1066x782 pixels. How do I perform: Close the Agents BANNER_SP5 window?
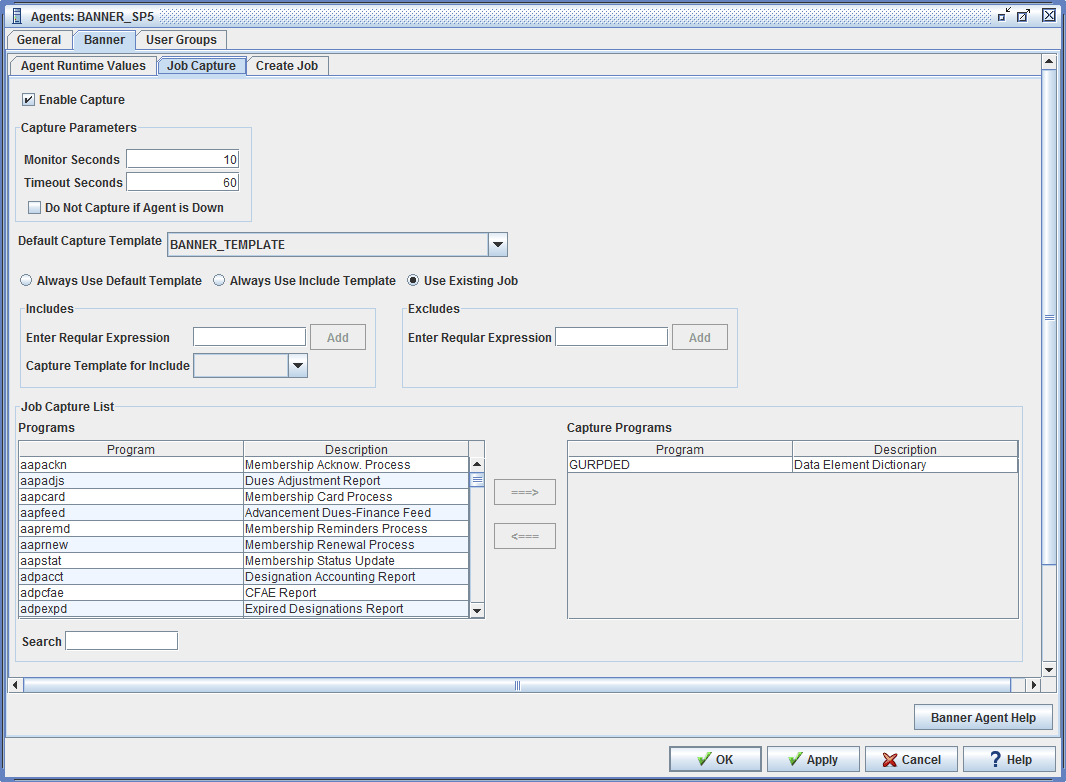(x=1048, y=15)
